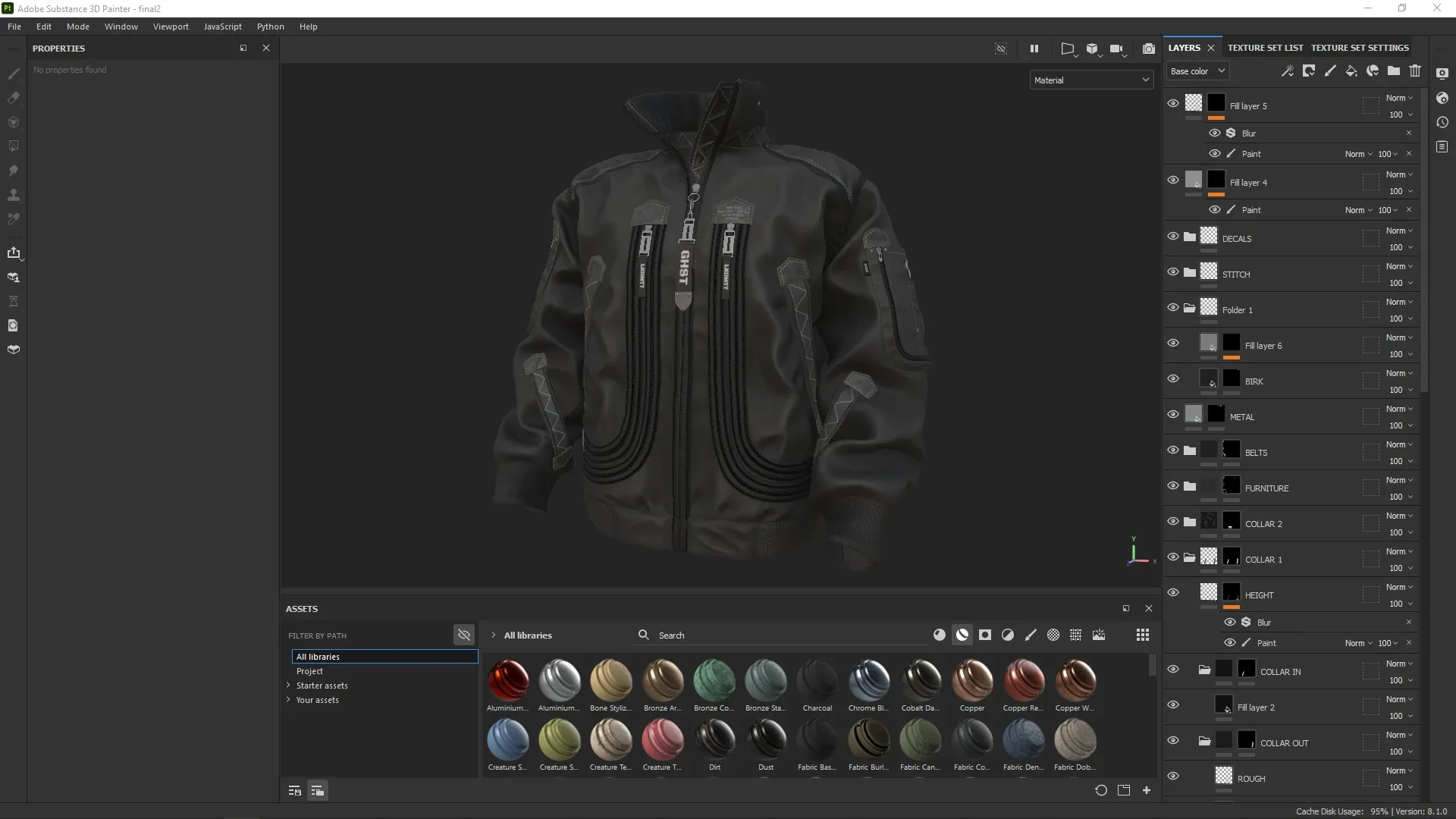Viewport: 1456px width, 819px height.
Task: Open the Material view mode dropdown
Action: [x=1090, y=80]
